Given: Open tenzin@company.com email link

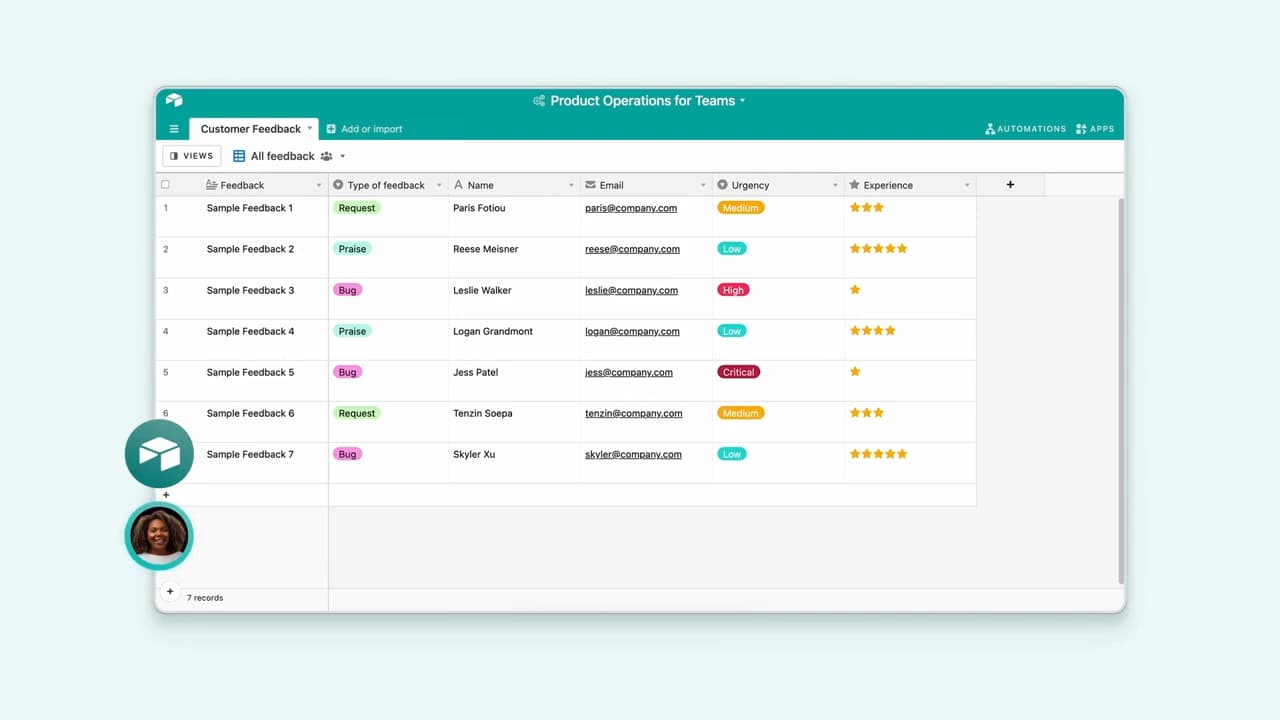Looking at the screenshot, I should pos(634,413).
